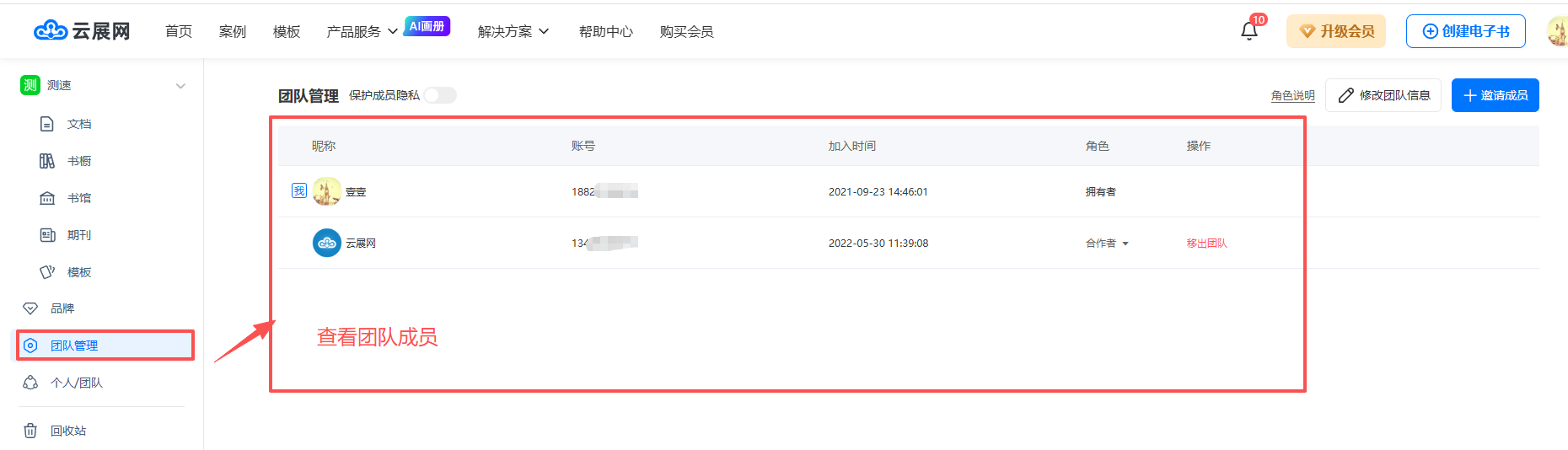Screen dimensions: 1568x450
Task: Click the 移出团队 remove link
Action: click(x=1206, y=244)
